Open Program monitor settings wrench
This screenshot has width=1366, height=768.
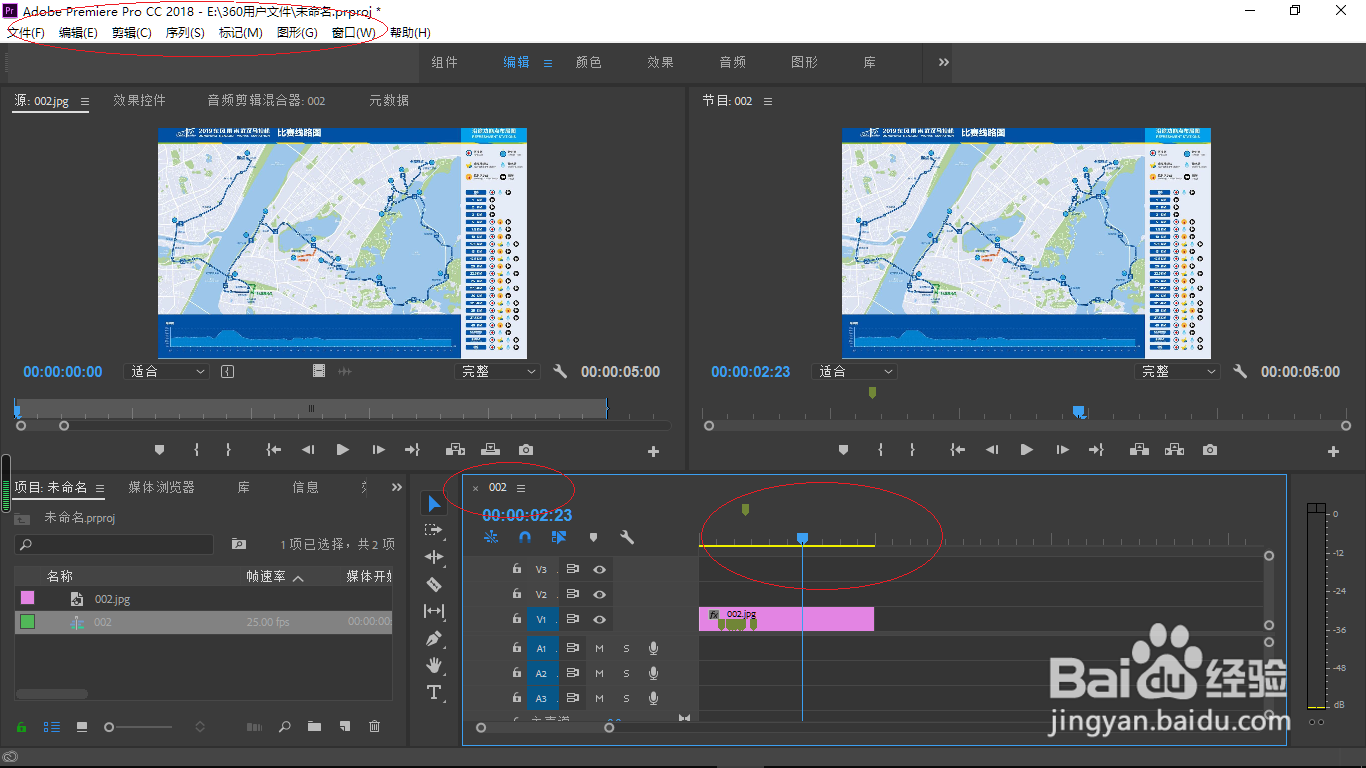(1240, 371)
